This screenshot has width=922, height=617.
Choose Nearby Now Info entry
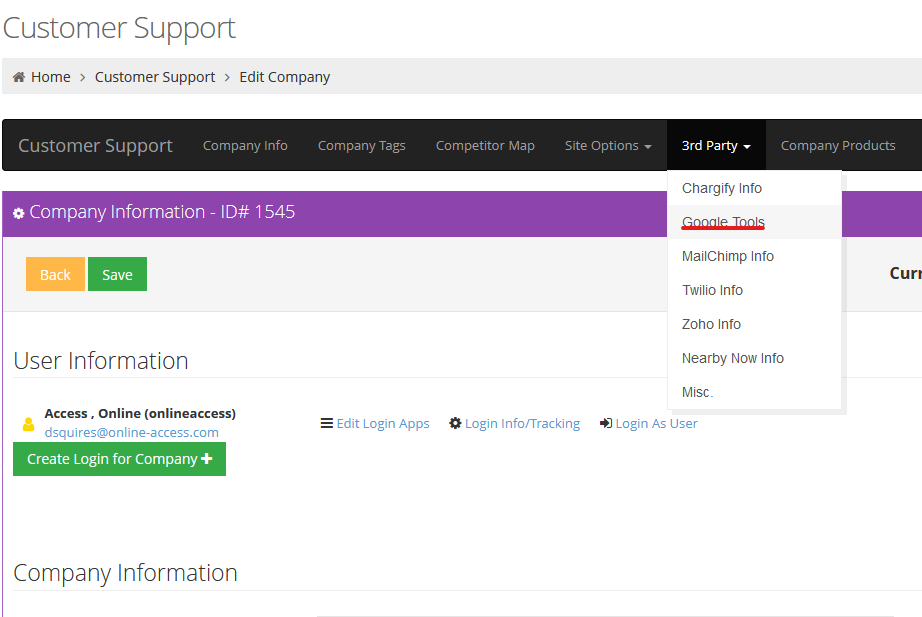732,358
